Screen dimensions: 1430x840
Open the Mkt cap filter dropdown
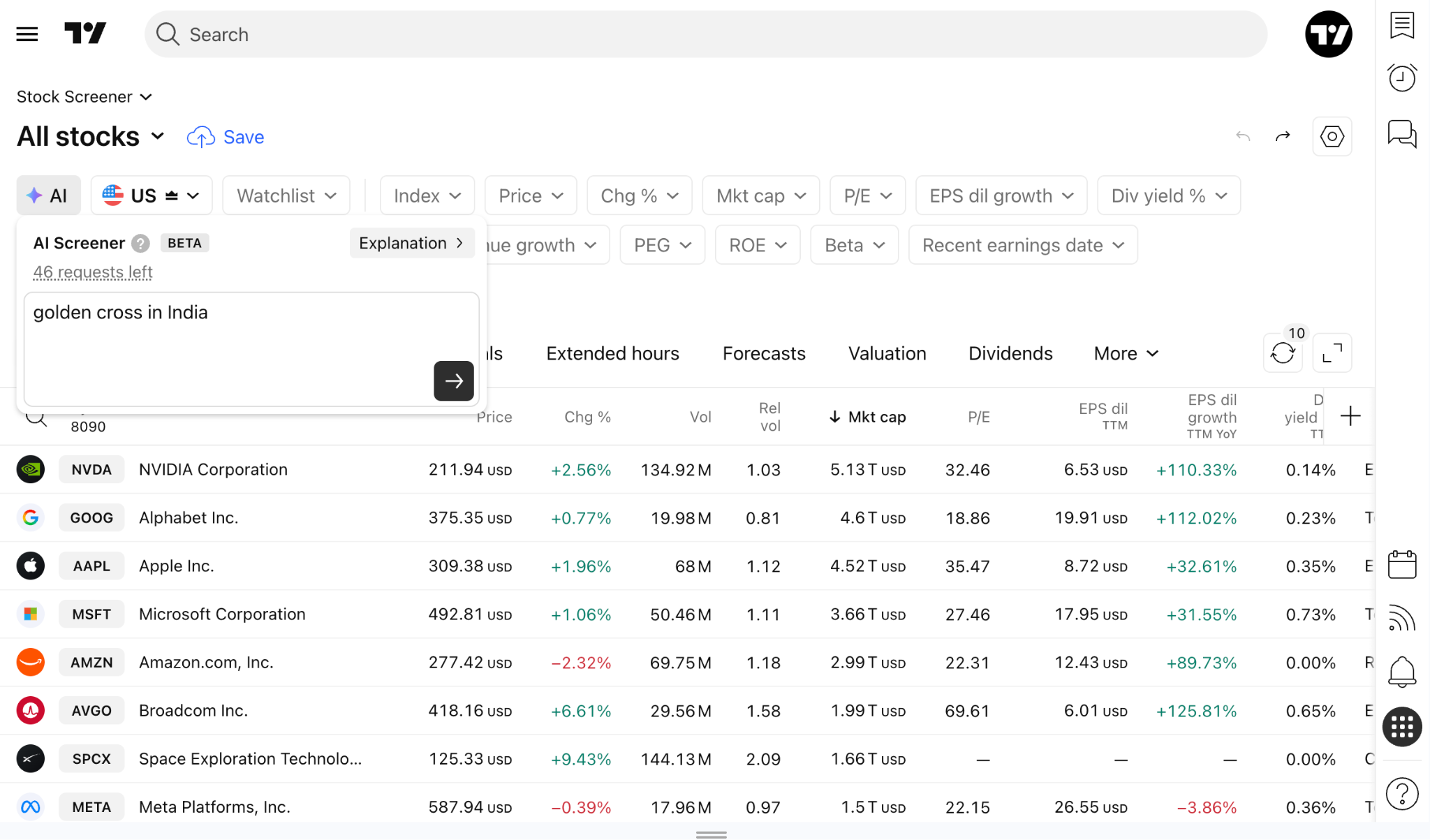pos(761,196)
